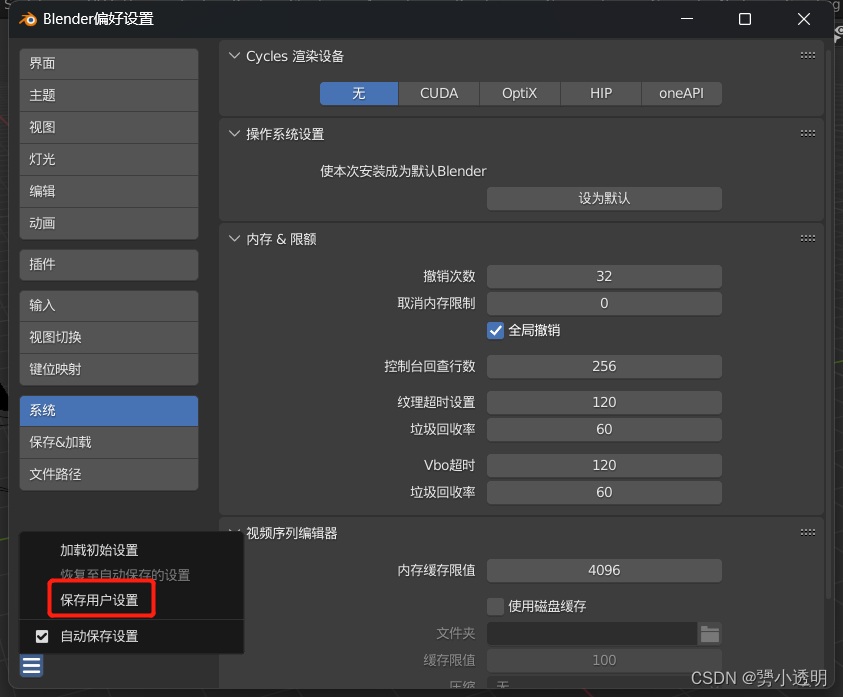Click 垃圾回收率 field under Vbo超时
843x697 pixels.
click(x=604, y=492)
